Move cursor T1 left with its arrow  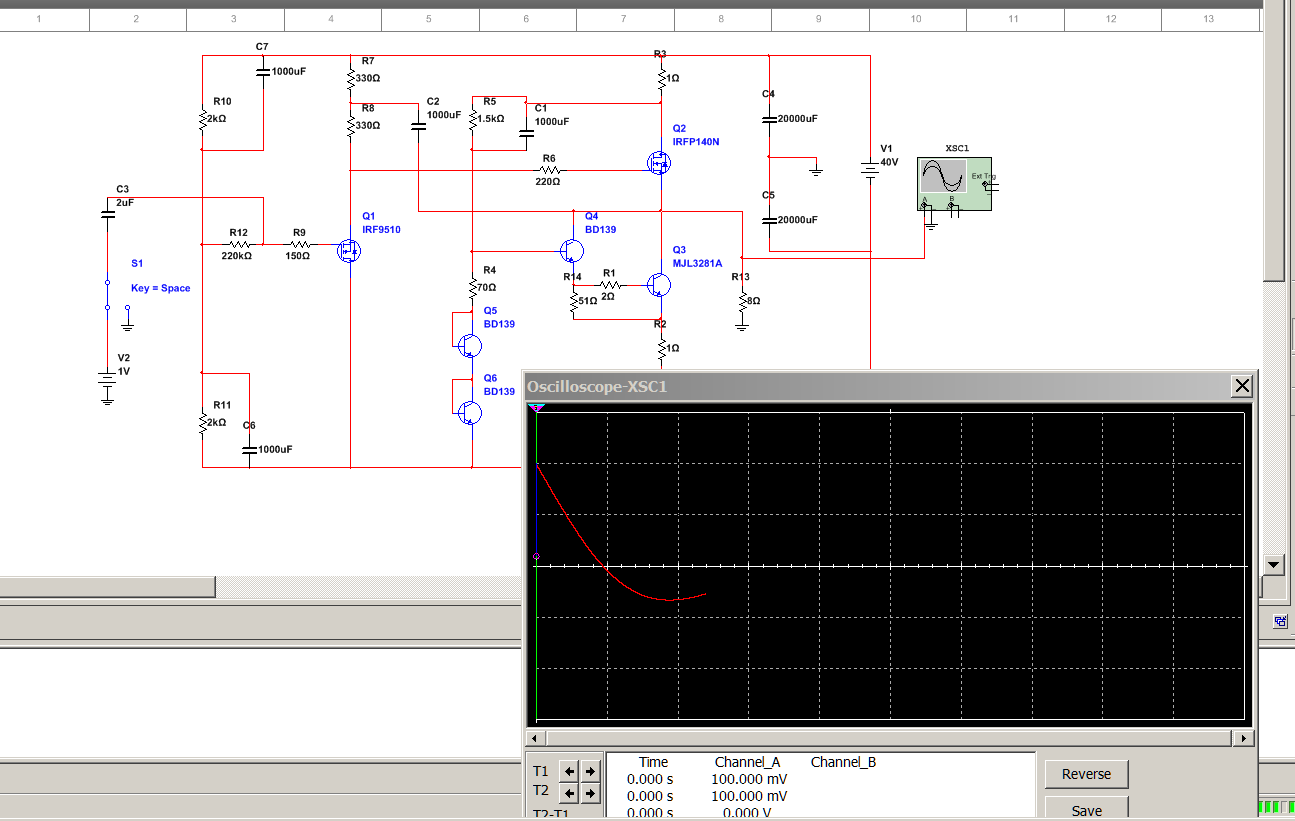[x=568, y=771]
